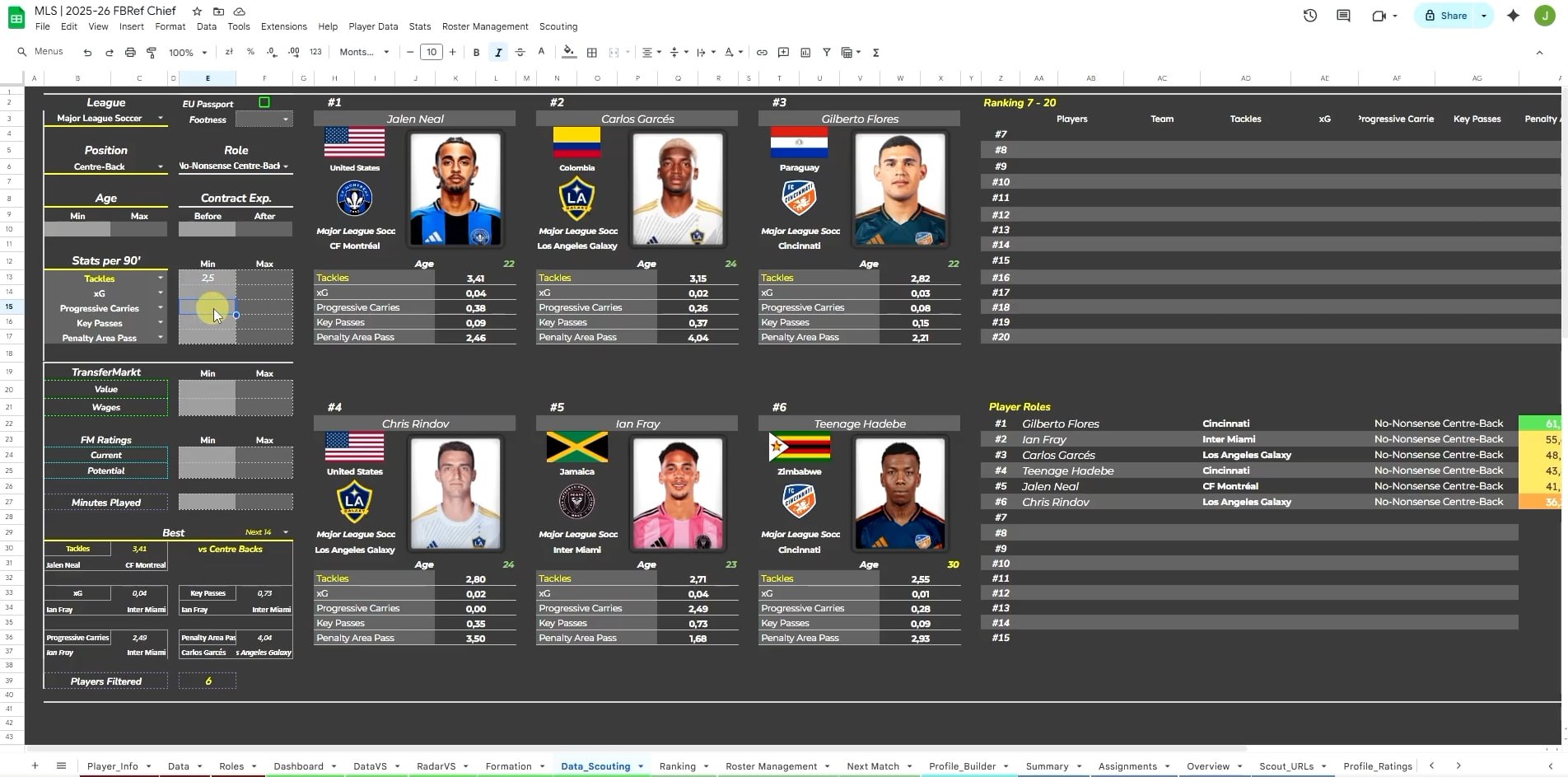Redo the last undone action

pyautogui.click(x=109, y=52)
